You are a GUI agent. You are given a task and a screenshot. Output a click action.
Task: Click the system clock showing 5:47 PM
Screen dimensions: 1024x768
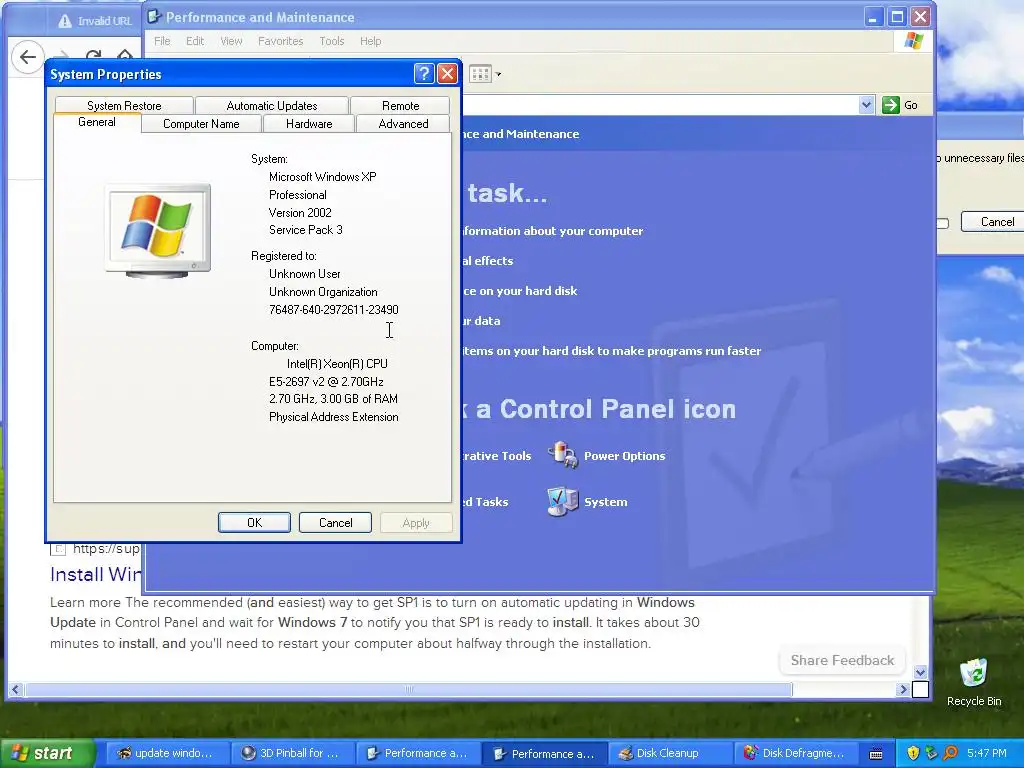tap(987, 753)
